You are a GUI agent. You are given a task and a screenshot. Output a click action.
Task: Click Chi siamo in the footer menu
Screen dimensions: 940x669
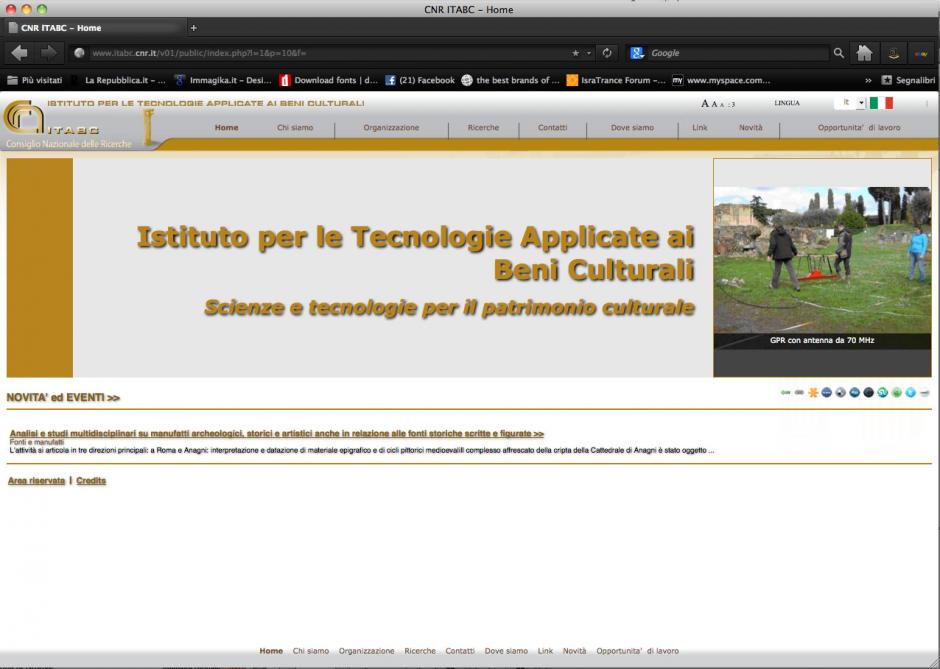[x=311, y=651]
